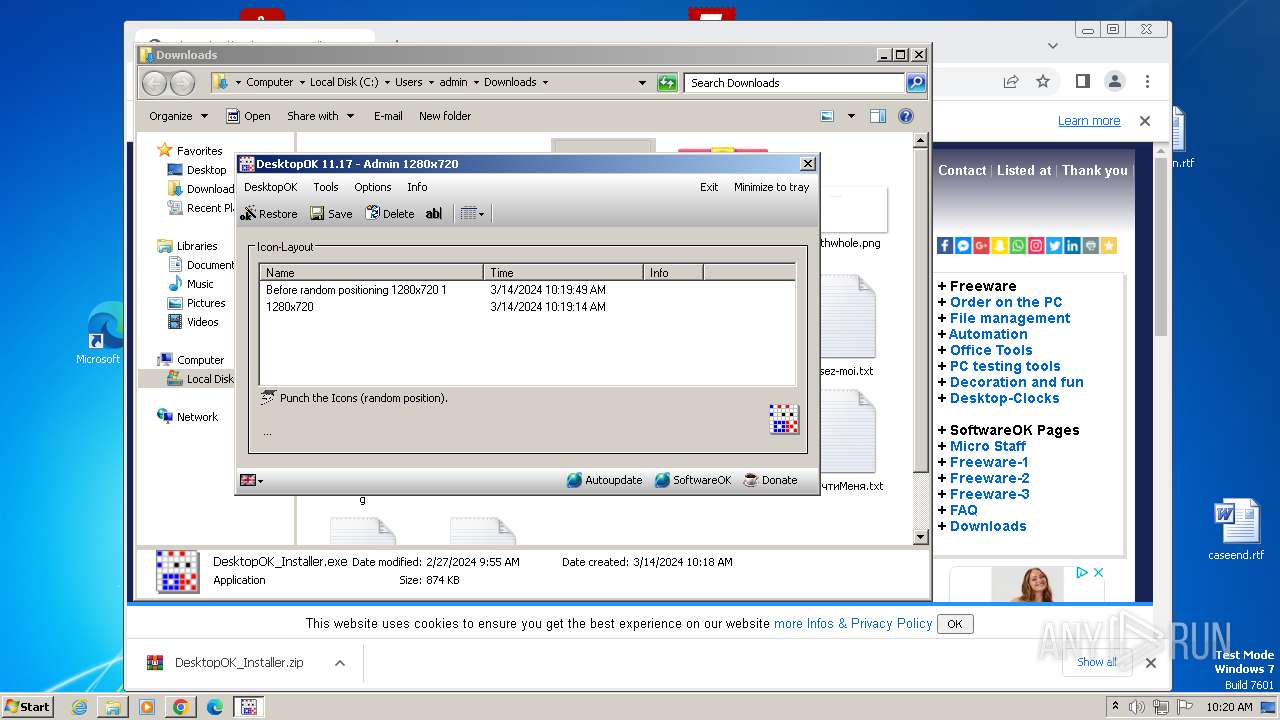Click Show all downloads button
This screenshot has height=720, width=1280.
(x=1097, y=662)
